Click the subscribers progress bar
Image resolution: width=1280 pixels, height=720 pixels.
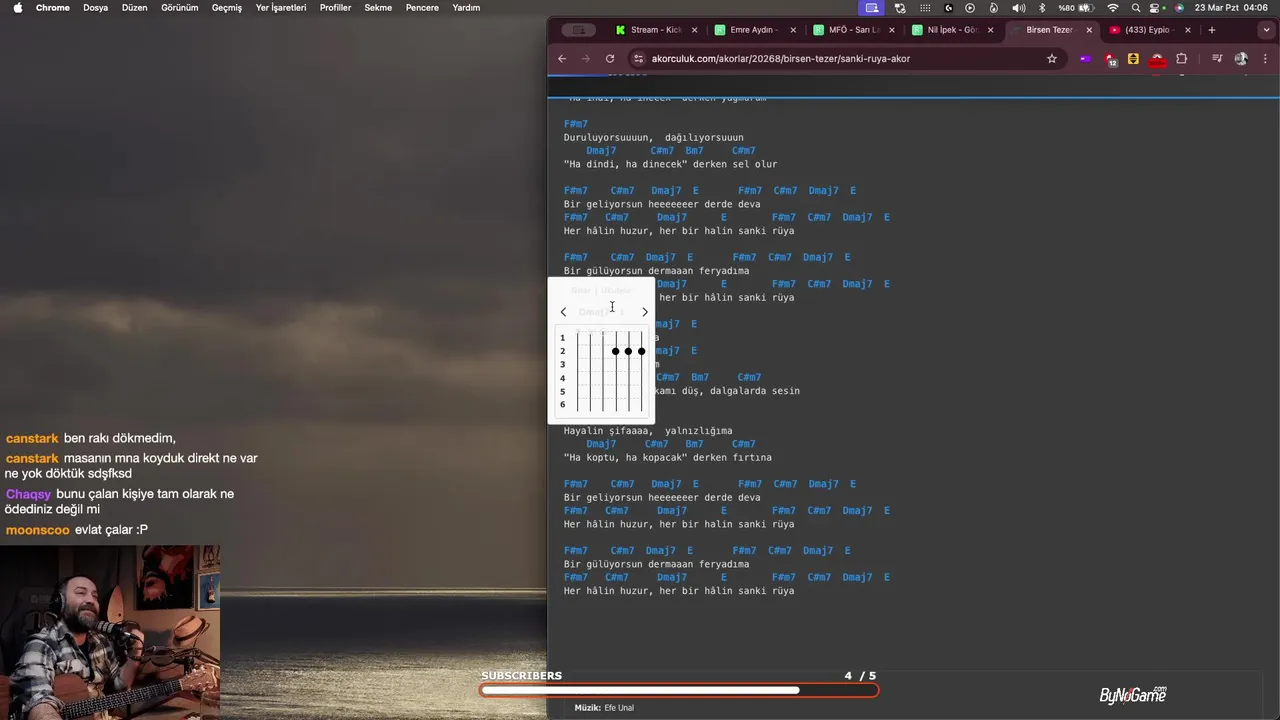click(x=679, y=690)
